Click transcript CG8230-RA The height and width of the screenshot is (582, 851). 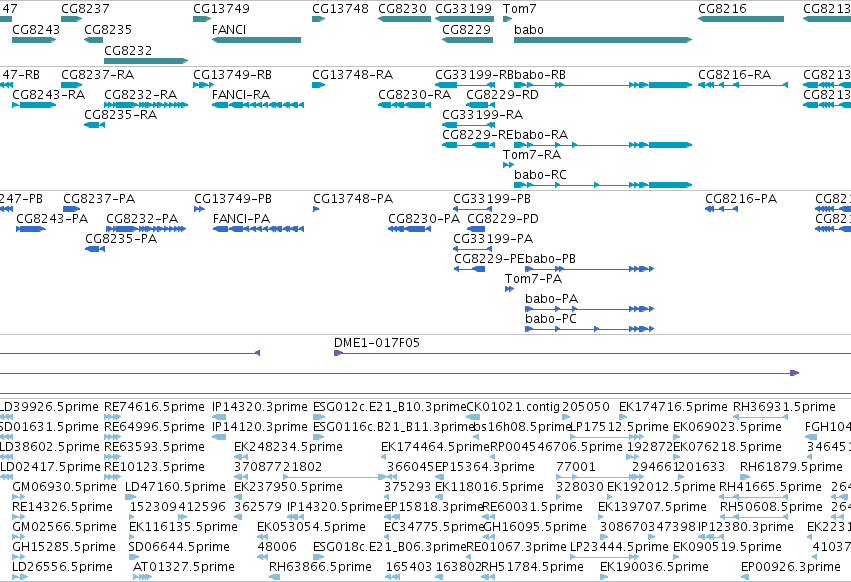click(x=404, y=105)
